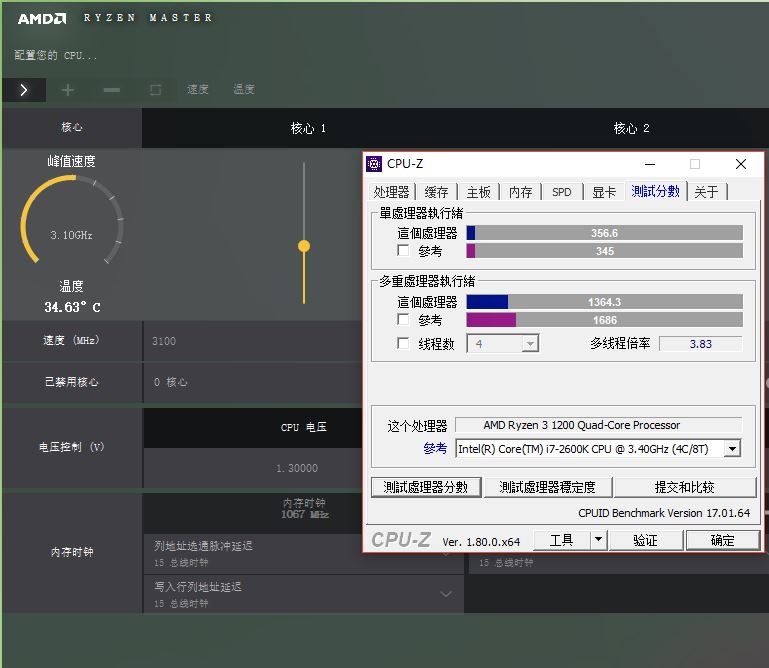Click the 測試處理器分數 button
The width and height of the screenshot is (769, 668).
click(x=426, y=487)
